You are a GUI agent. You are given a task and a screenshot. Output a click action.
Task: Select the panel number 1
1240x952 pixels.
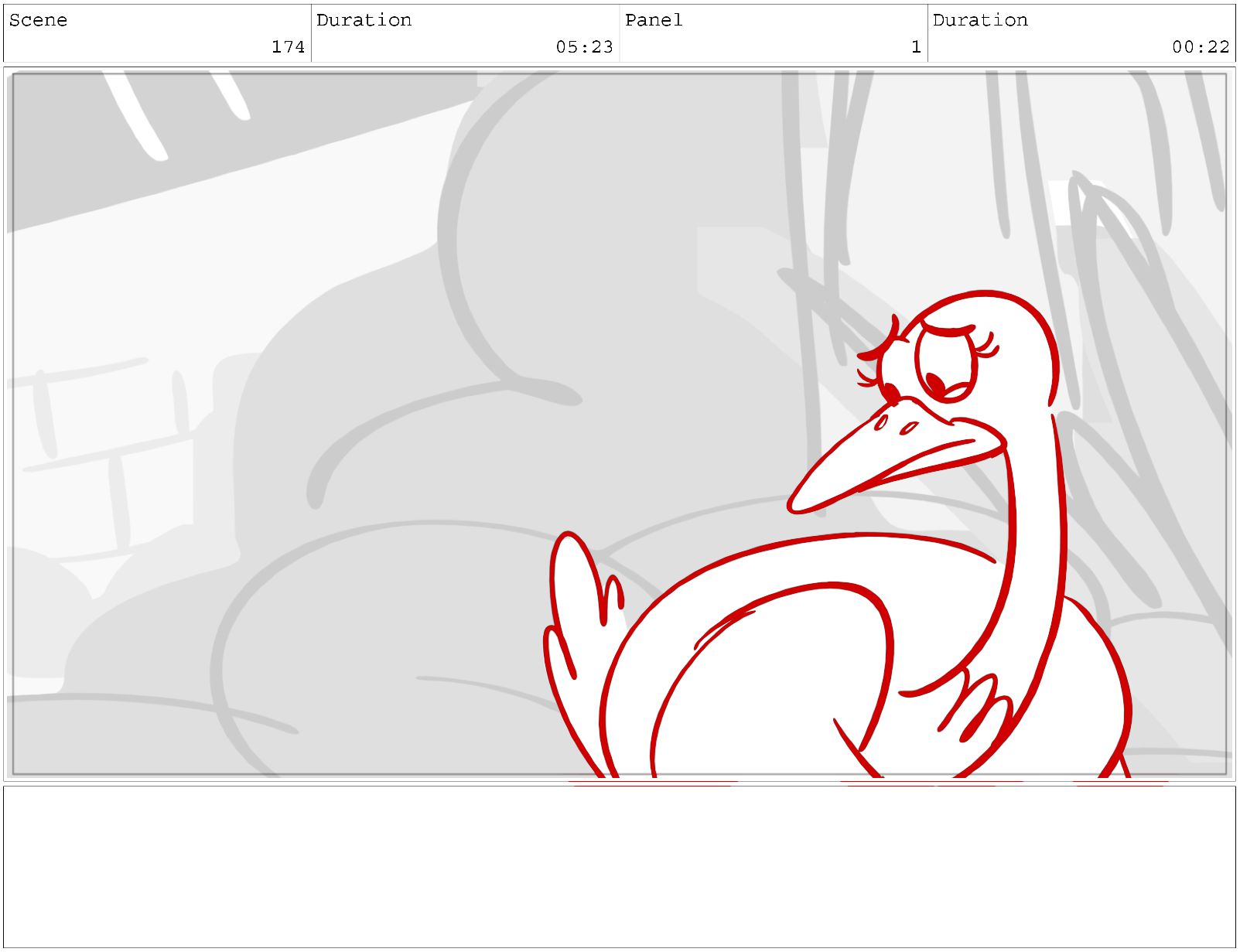pos(916,47)
